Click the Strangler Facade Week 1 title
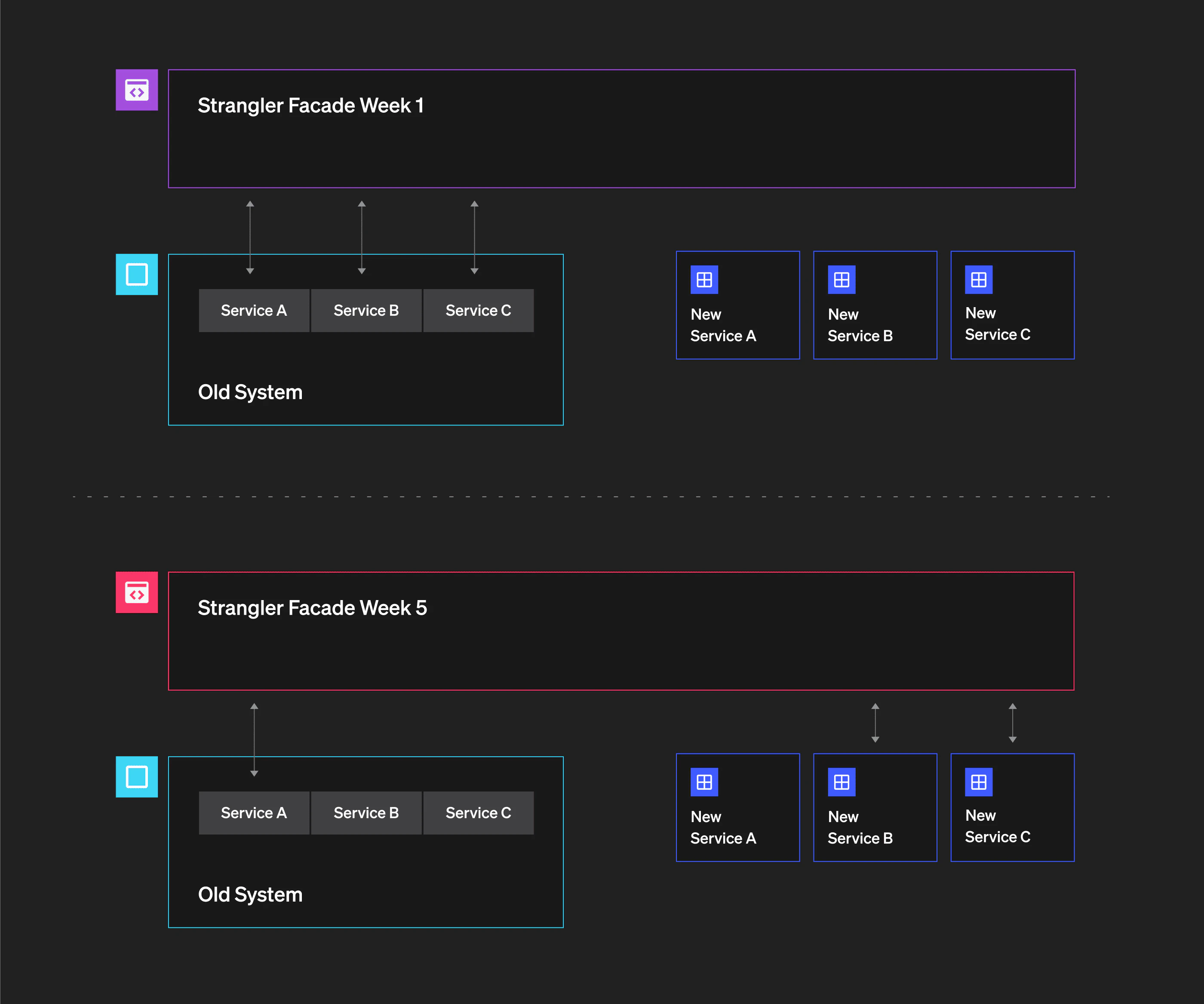 310,105
